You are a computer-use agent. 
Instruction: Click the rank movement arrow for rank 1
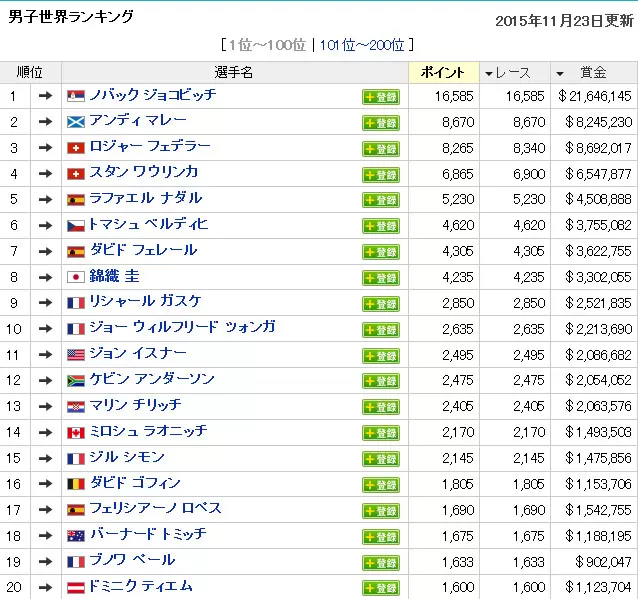pos(46,96)
